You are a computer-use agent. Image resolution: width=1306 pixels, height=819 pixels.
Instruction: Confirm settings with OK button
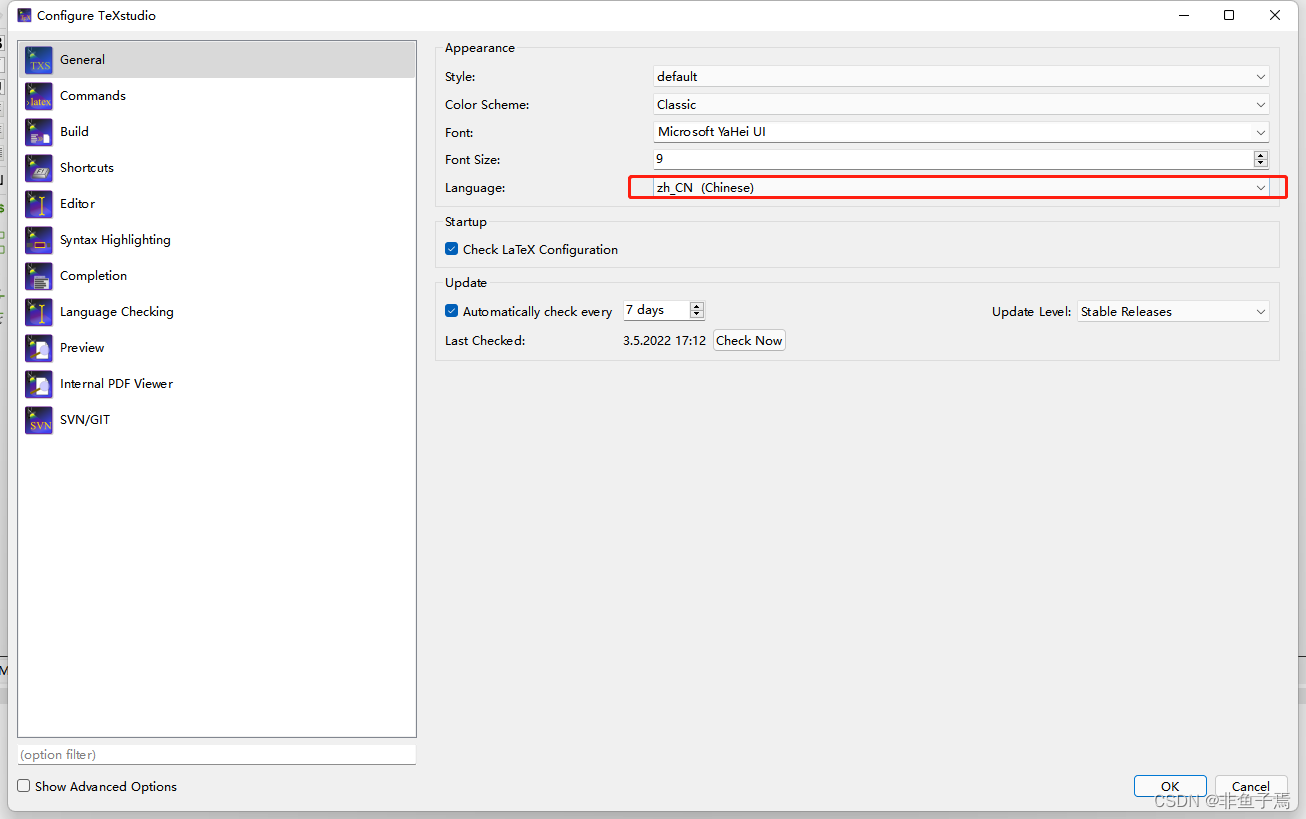1170,786
